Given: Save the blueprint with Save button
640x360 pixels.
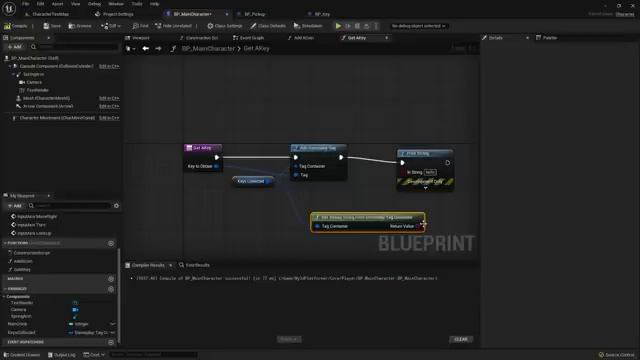Looking at the screenshot, I should [52, 26].
